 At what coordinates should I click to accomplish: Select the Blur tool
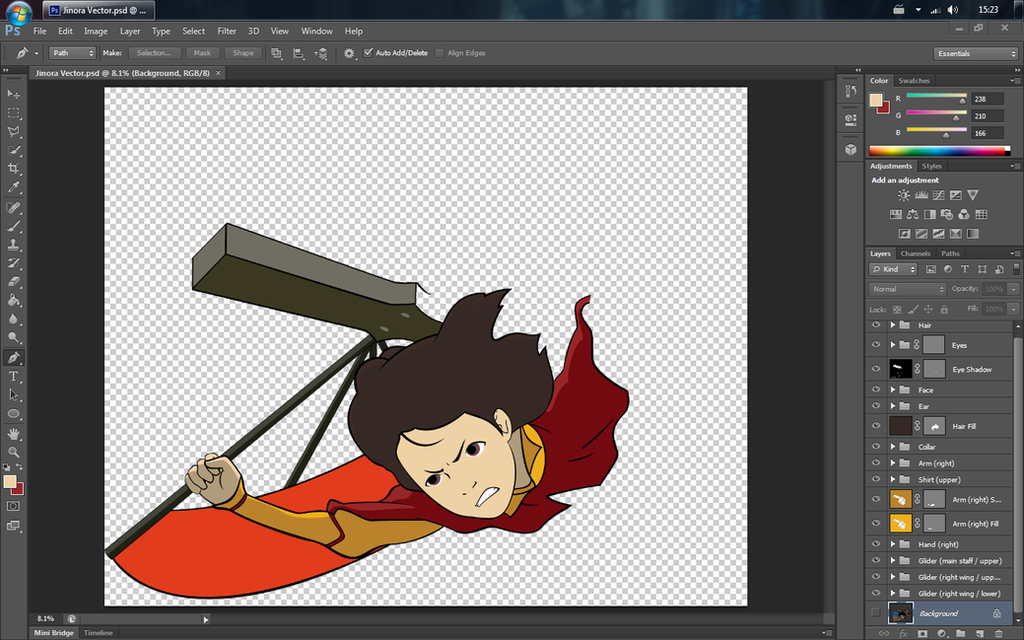13,319
